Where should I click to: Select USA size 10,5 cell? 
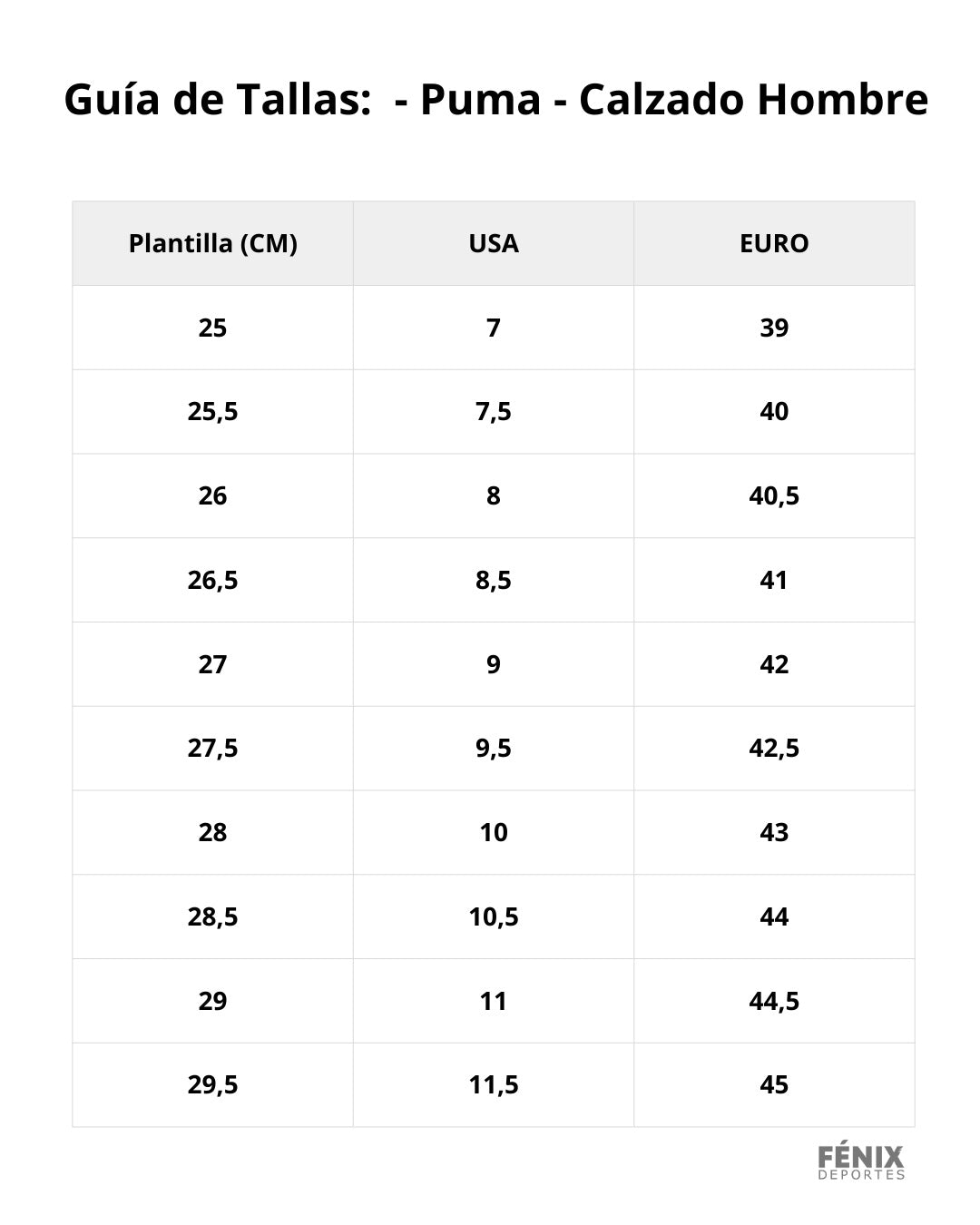(494, 916)
